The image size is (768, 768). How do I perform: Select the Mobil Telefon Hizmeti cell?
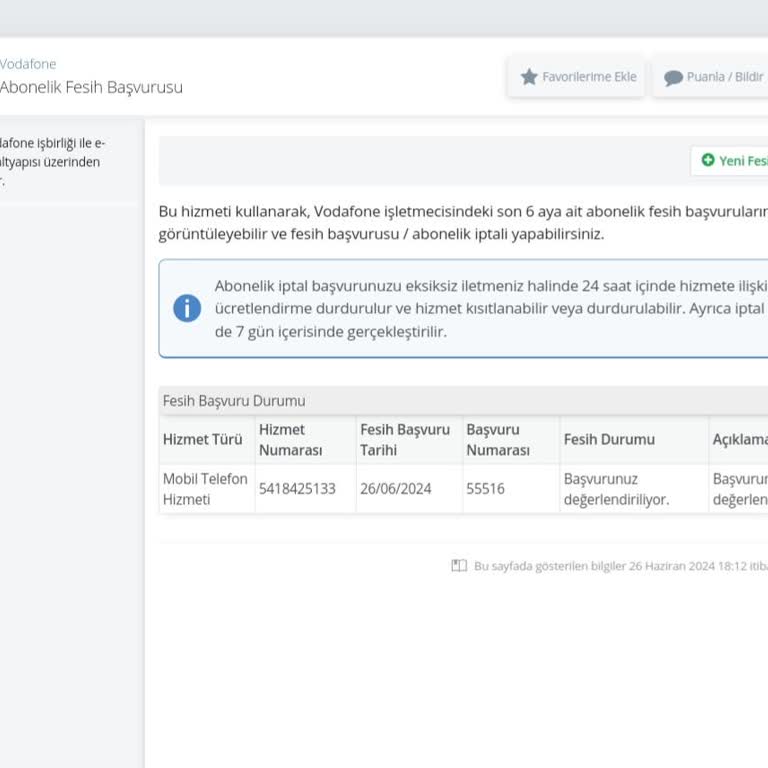pyautogui.click(x=205, y=489)
